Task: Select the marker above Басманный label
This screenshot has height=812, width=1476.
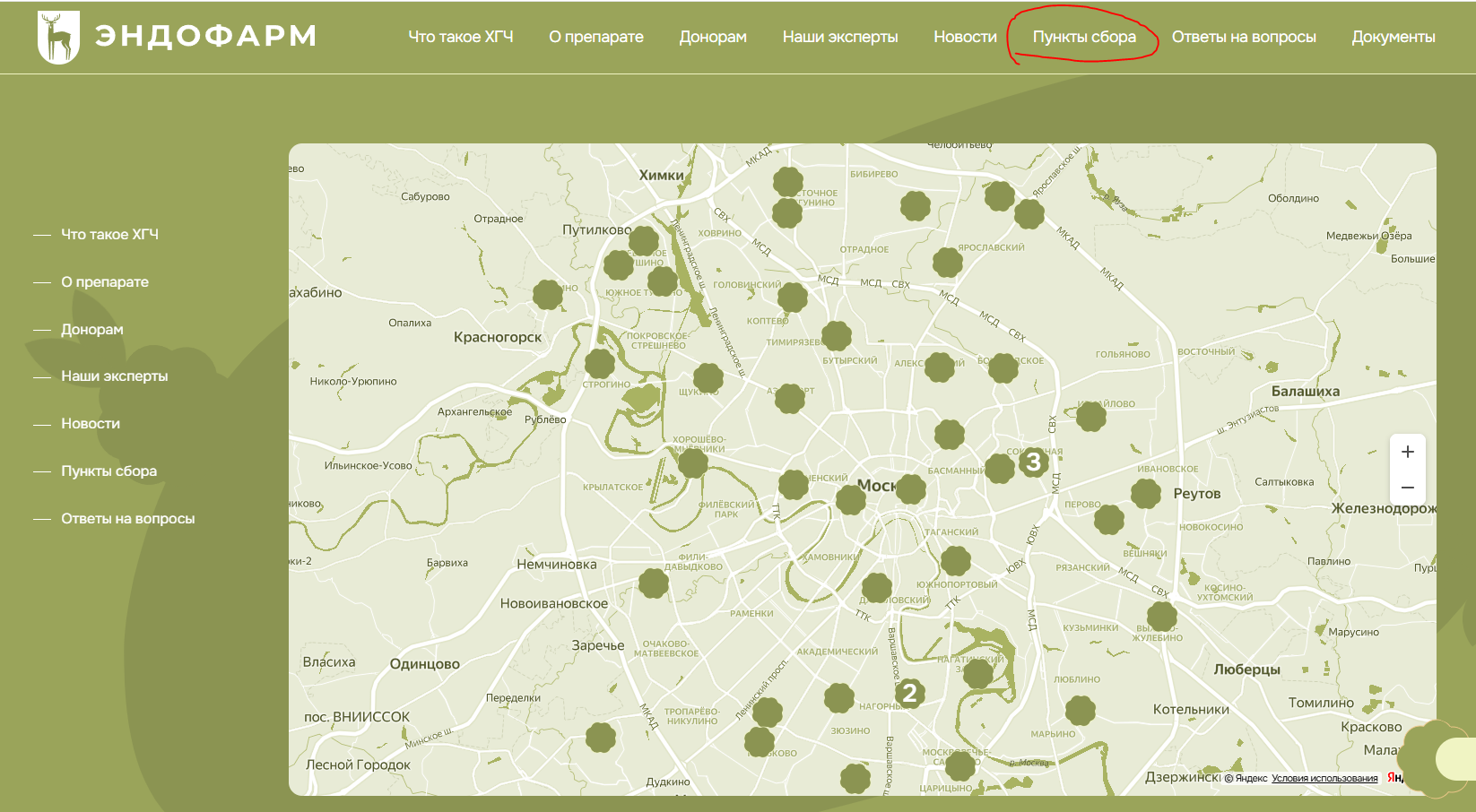Action: pos(950,435)
